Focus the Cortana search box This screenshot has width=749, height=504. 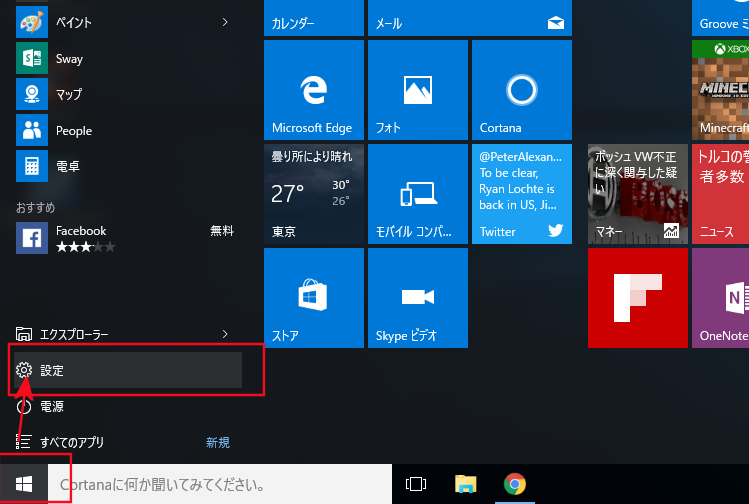click(x=220, y=484)
